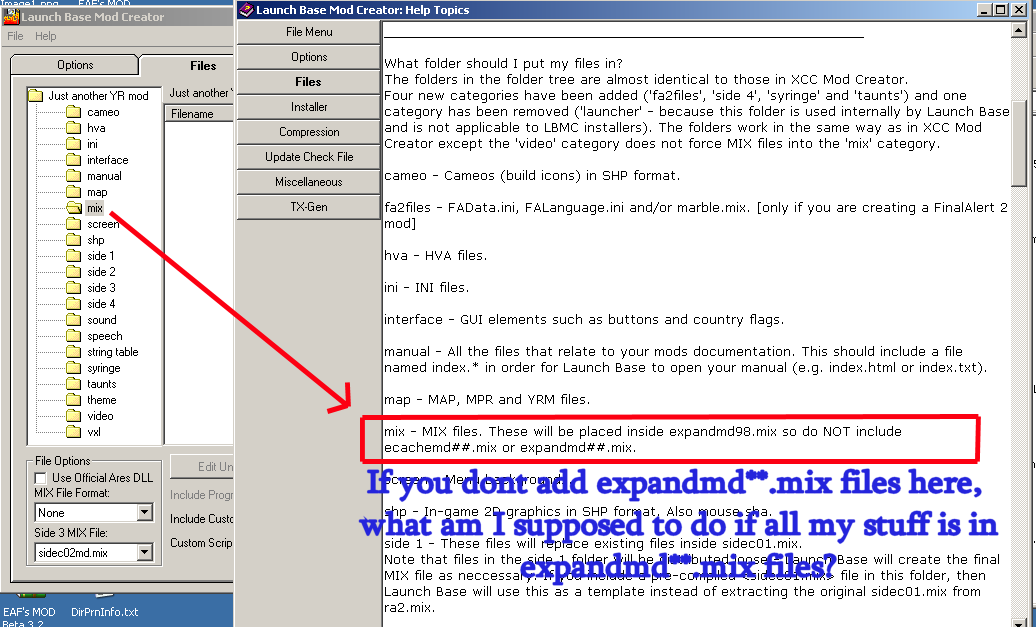Open the Compression help topic
1036x627 pixels.
[x=309, y=132]
